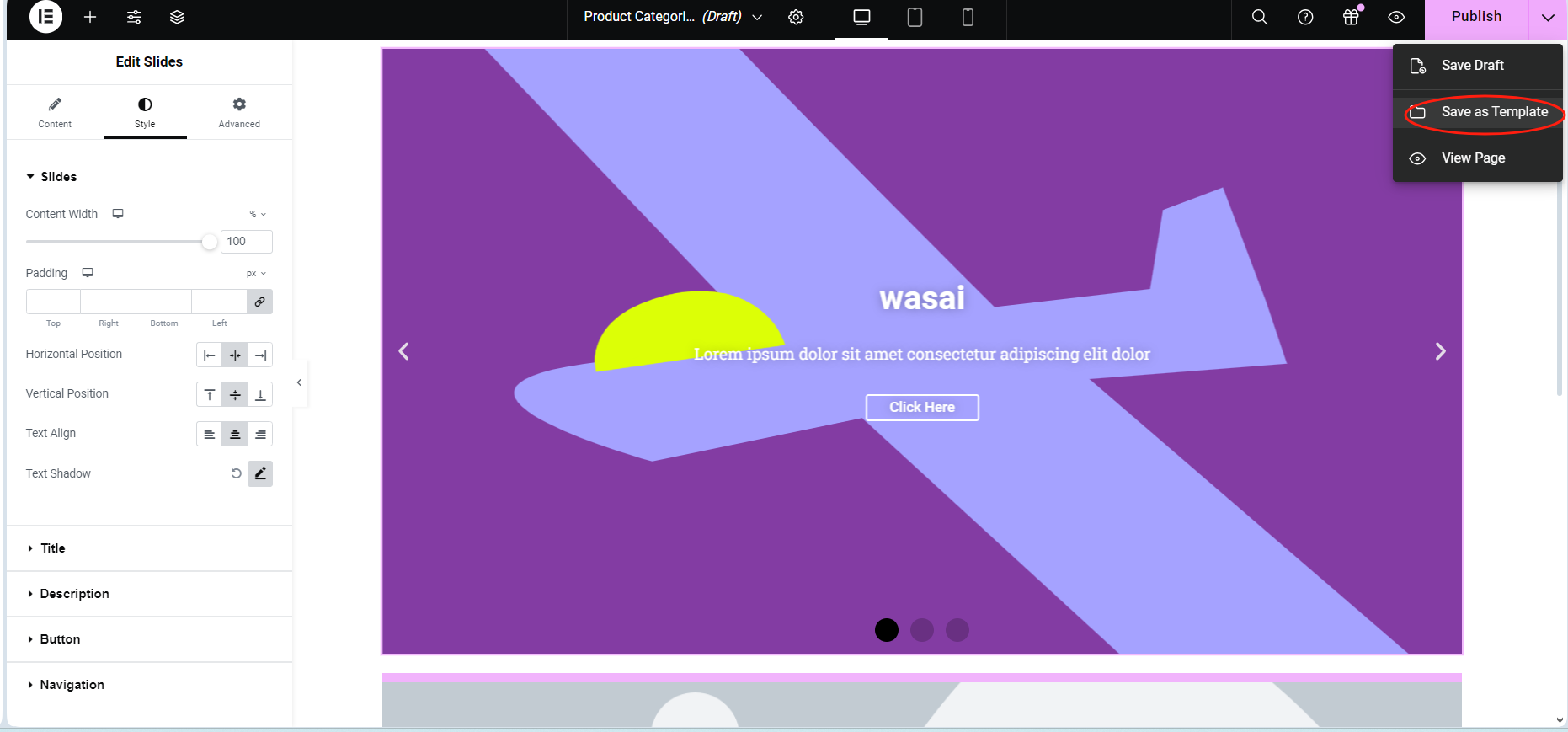
Task: Switch to the Content tab
Action: tap(55, 112)
